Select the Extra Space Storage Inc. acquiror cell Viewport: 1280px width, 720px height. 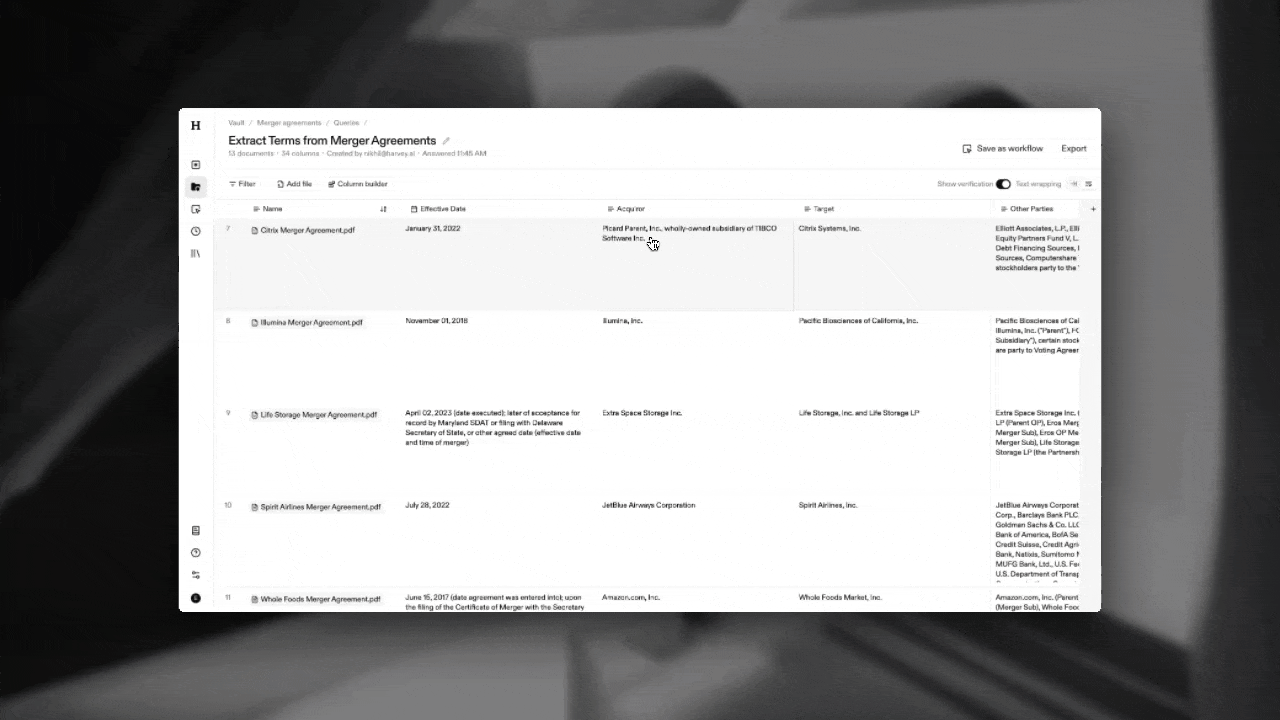point(695,449)
